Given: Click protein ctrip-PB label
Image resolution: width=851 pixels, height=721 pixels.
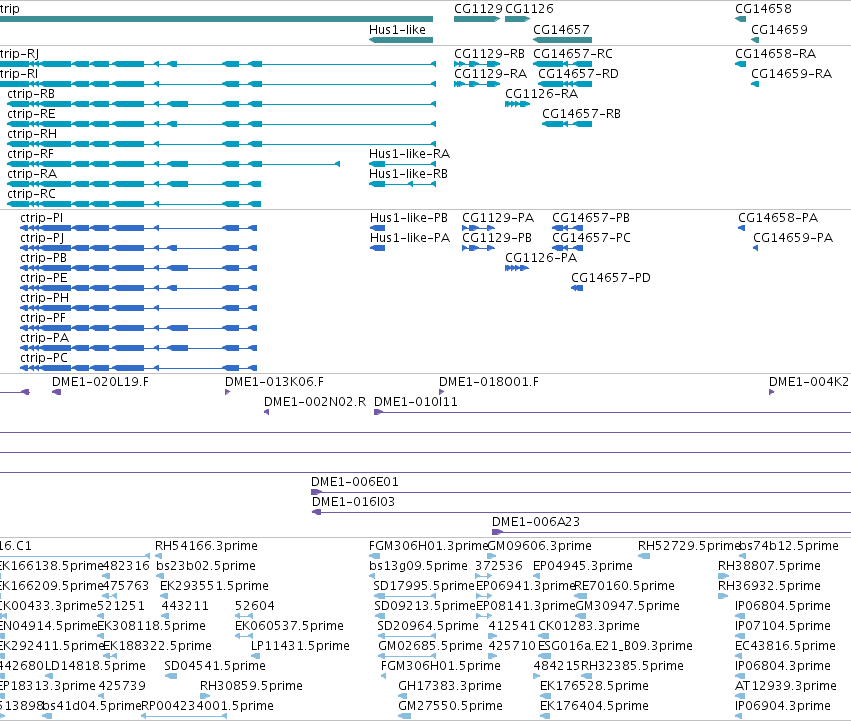Looking at the screenshot, I should (x=43, y=258).
